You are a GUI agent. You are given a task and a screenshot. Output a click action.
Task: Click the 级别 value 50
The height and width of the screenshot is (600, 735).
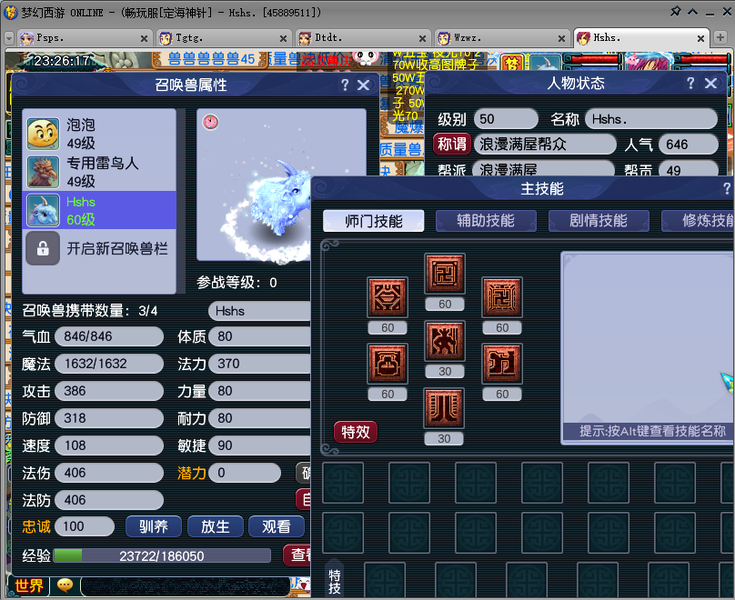point(506,119)
